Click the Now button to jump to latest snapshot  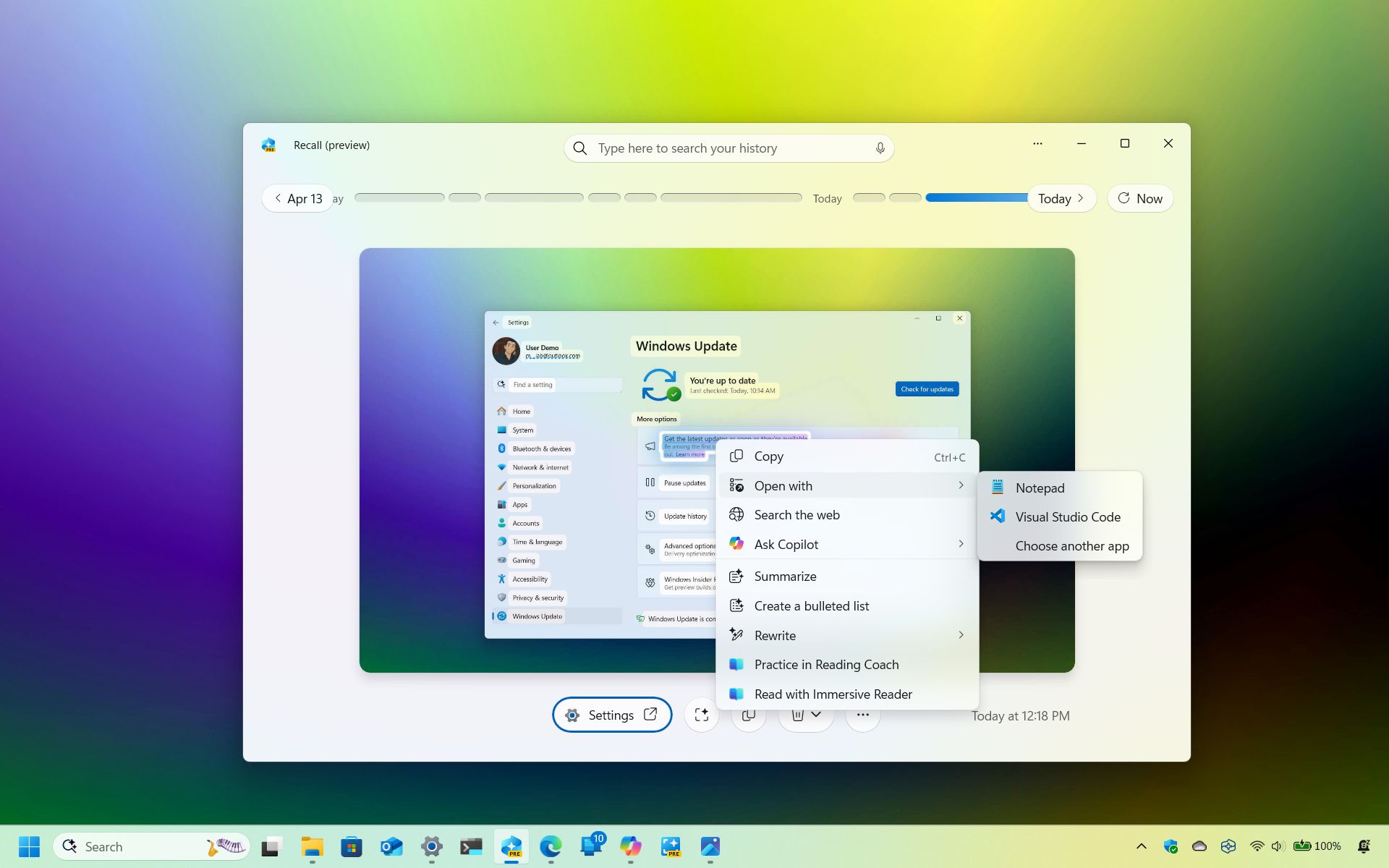(1139, 198)
